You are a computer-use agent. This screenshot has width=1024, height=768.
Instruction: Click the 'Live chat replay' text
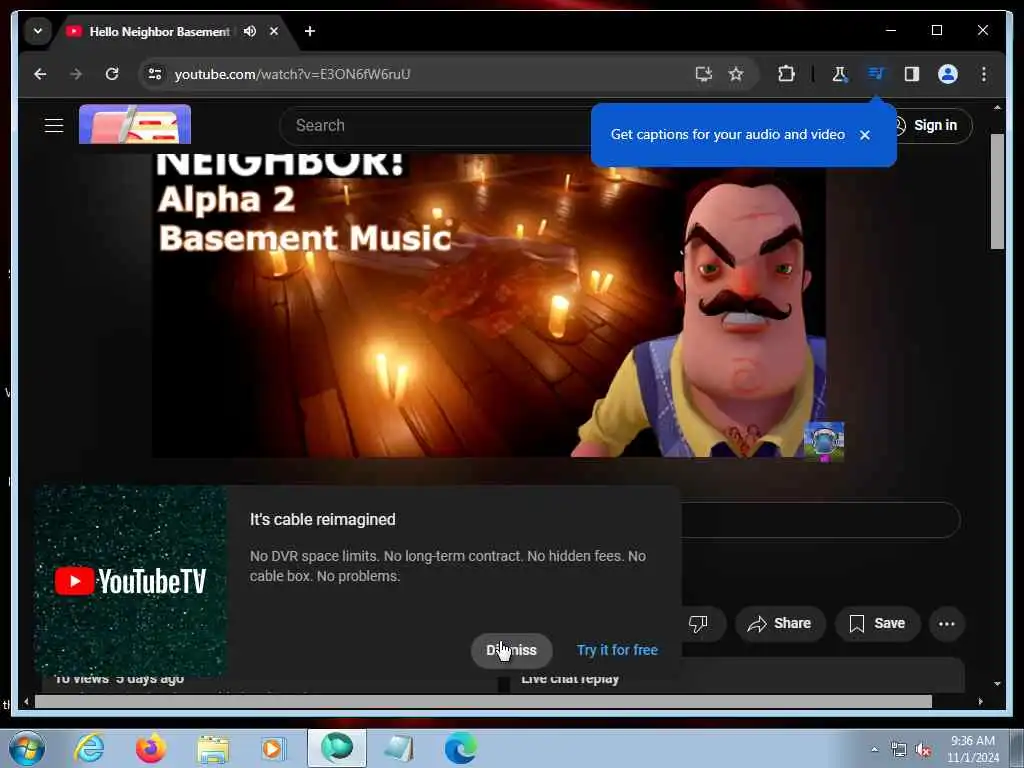pos(570,679)
